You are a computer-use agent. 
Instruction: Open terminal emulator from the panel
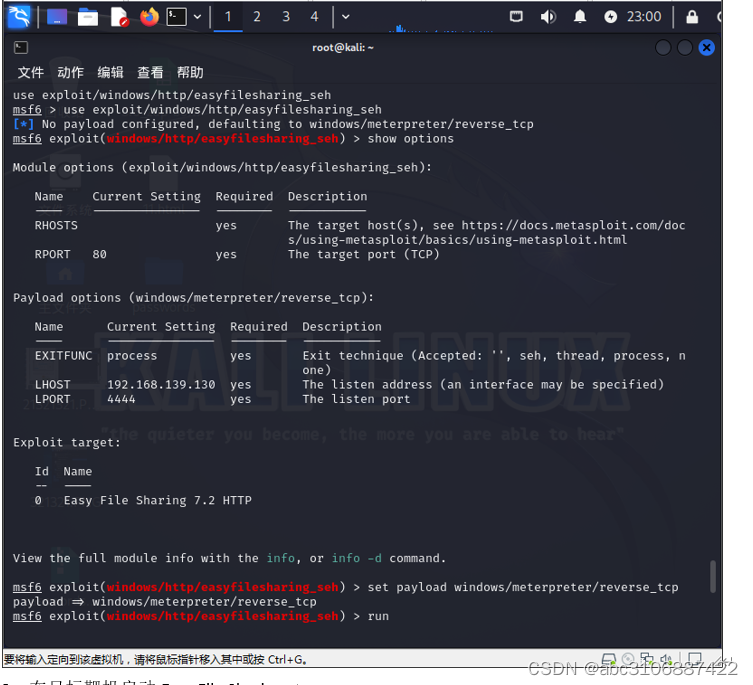(176, 17)
